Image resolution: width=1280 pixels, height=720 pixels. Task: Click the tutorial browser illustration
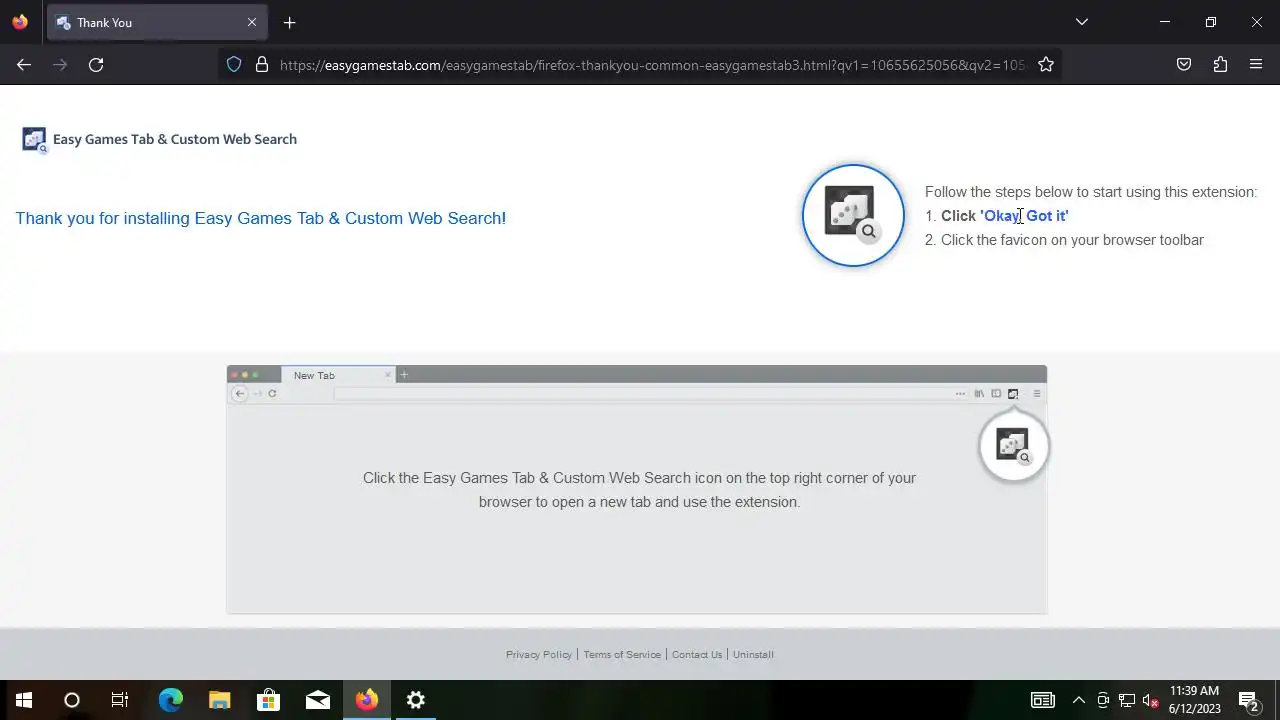click(637, 489)
